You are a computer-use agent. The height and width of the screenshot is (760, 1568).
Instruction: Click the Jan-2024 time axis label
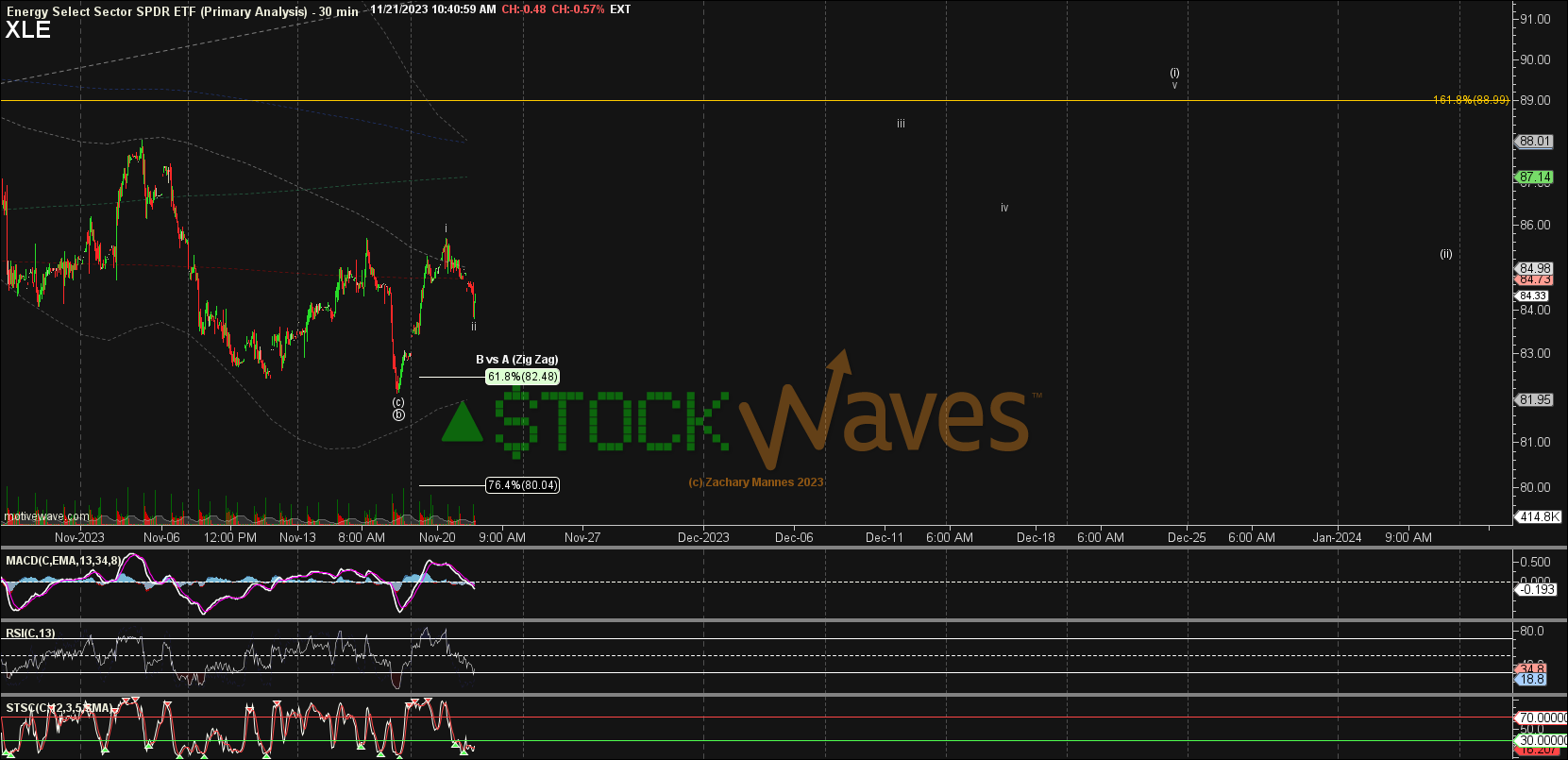(x=1337, y=537)
